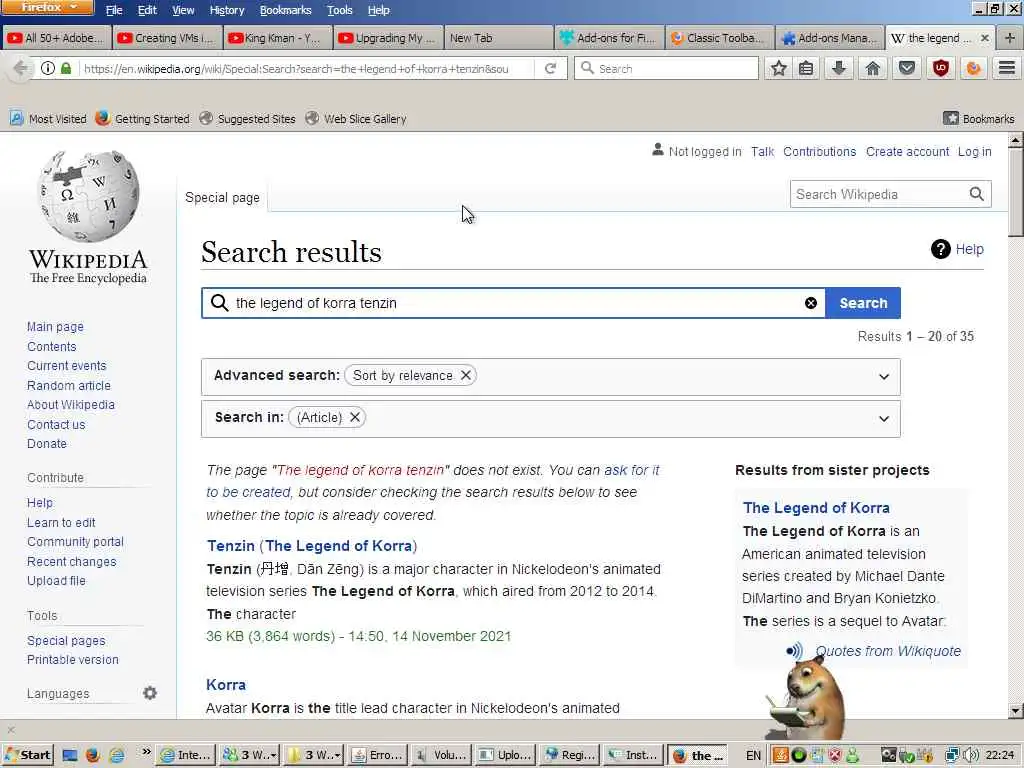Click the volume speaker icon in system tray

coord(971,755)
